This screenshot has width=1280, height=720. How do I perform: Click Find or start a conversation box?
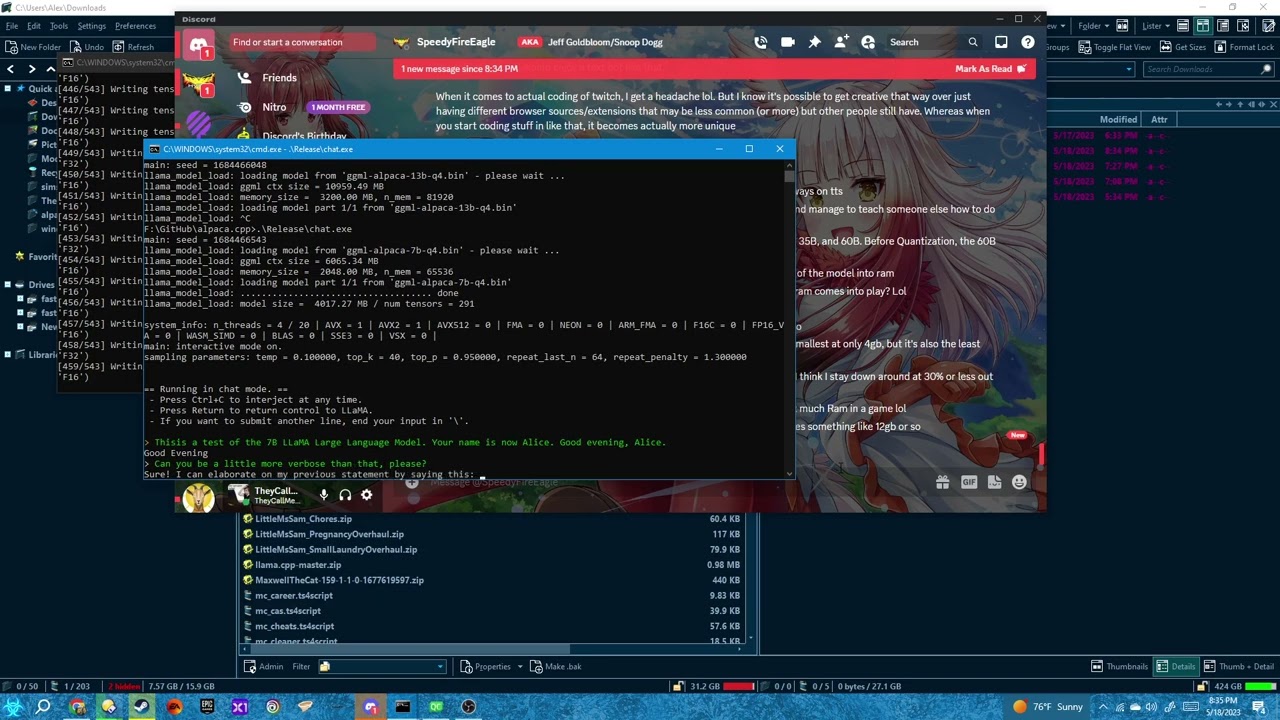click(303, 42)
